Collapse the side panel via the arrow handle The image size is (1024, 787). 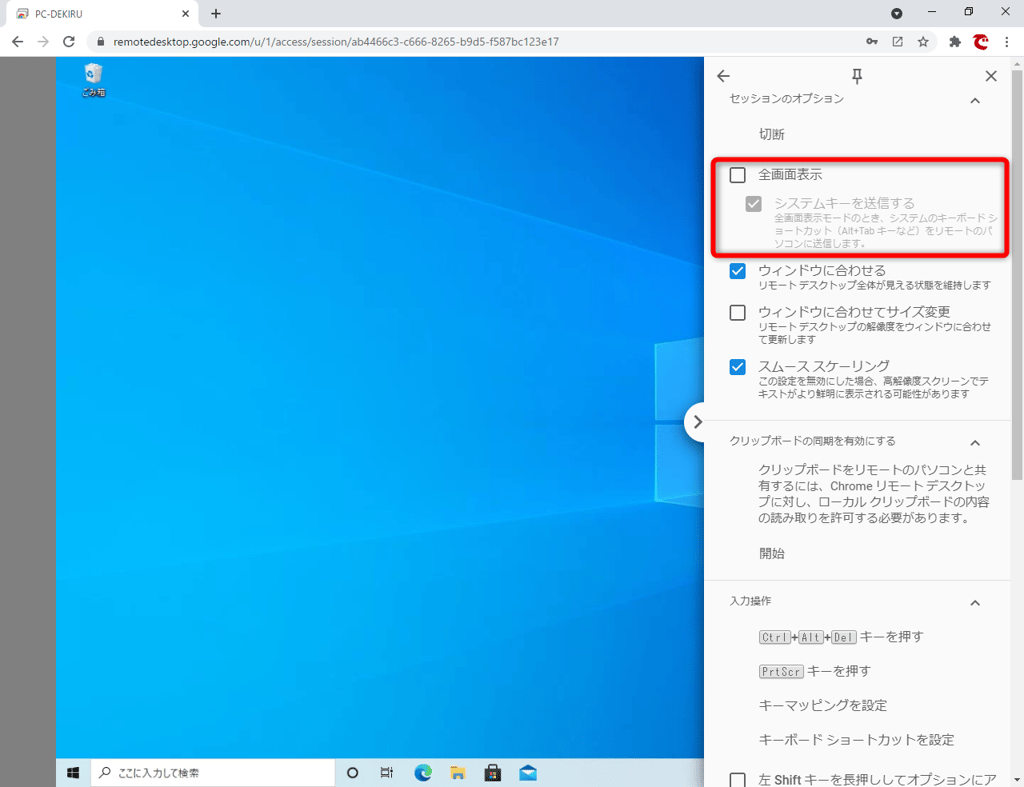pos(697,422)
